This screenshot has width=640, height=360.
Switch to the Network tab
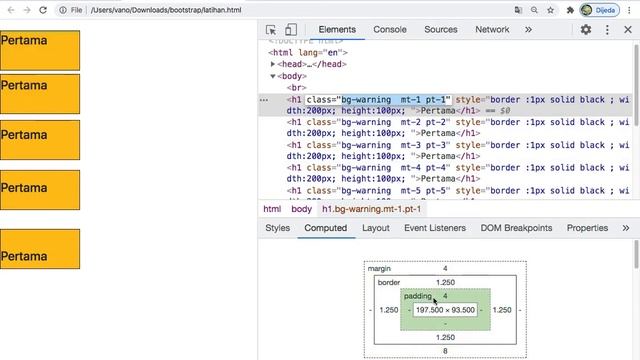pyautogui.click(x=492, y=29)
